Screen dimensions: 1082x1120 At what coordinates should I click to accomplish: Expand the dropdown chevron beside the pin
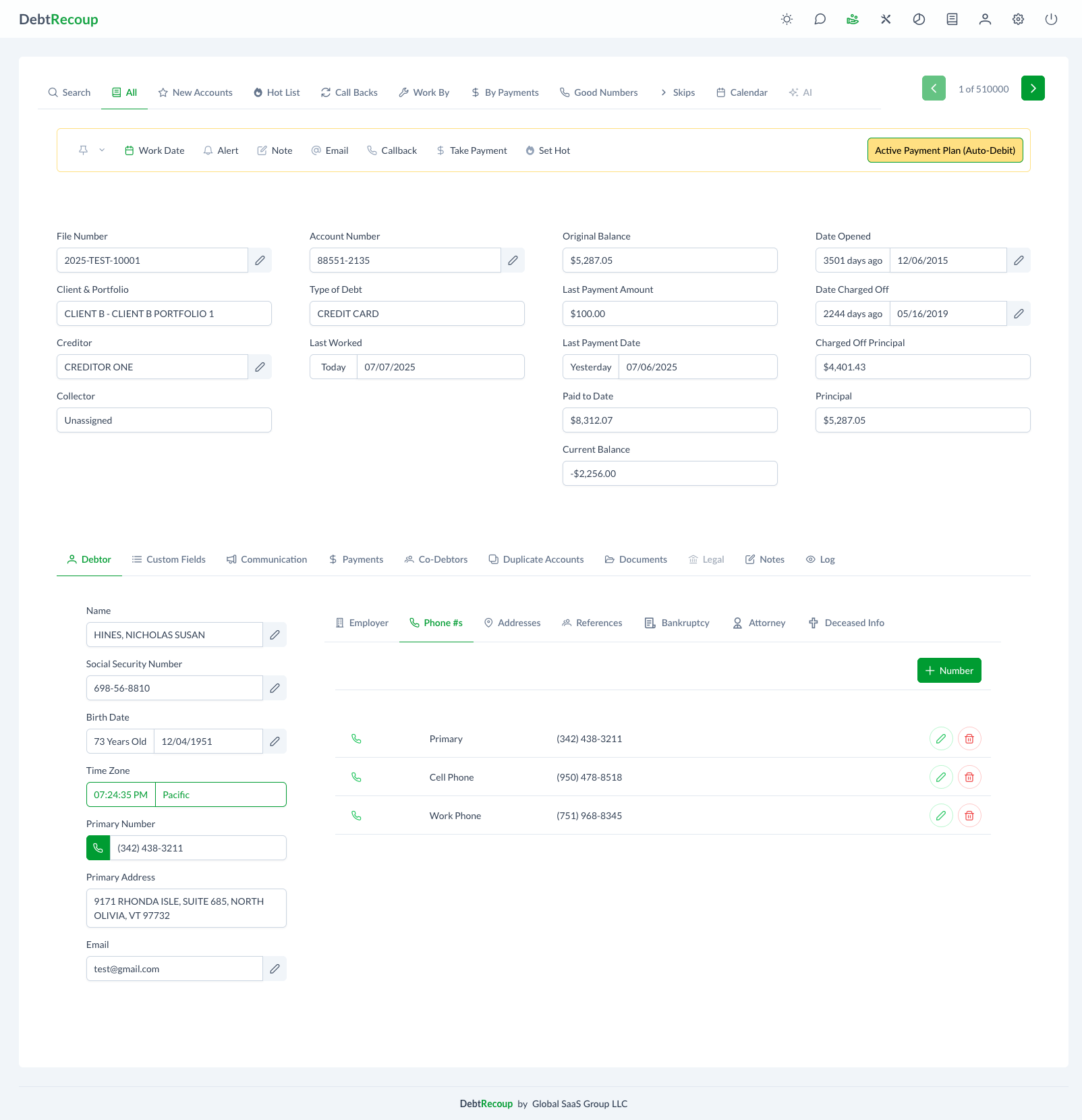coord(102,150)
